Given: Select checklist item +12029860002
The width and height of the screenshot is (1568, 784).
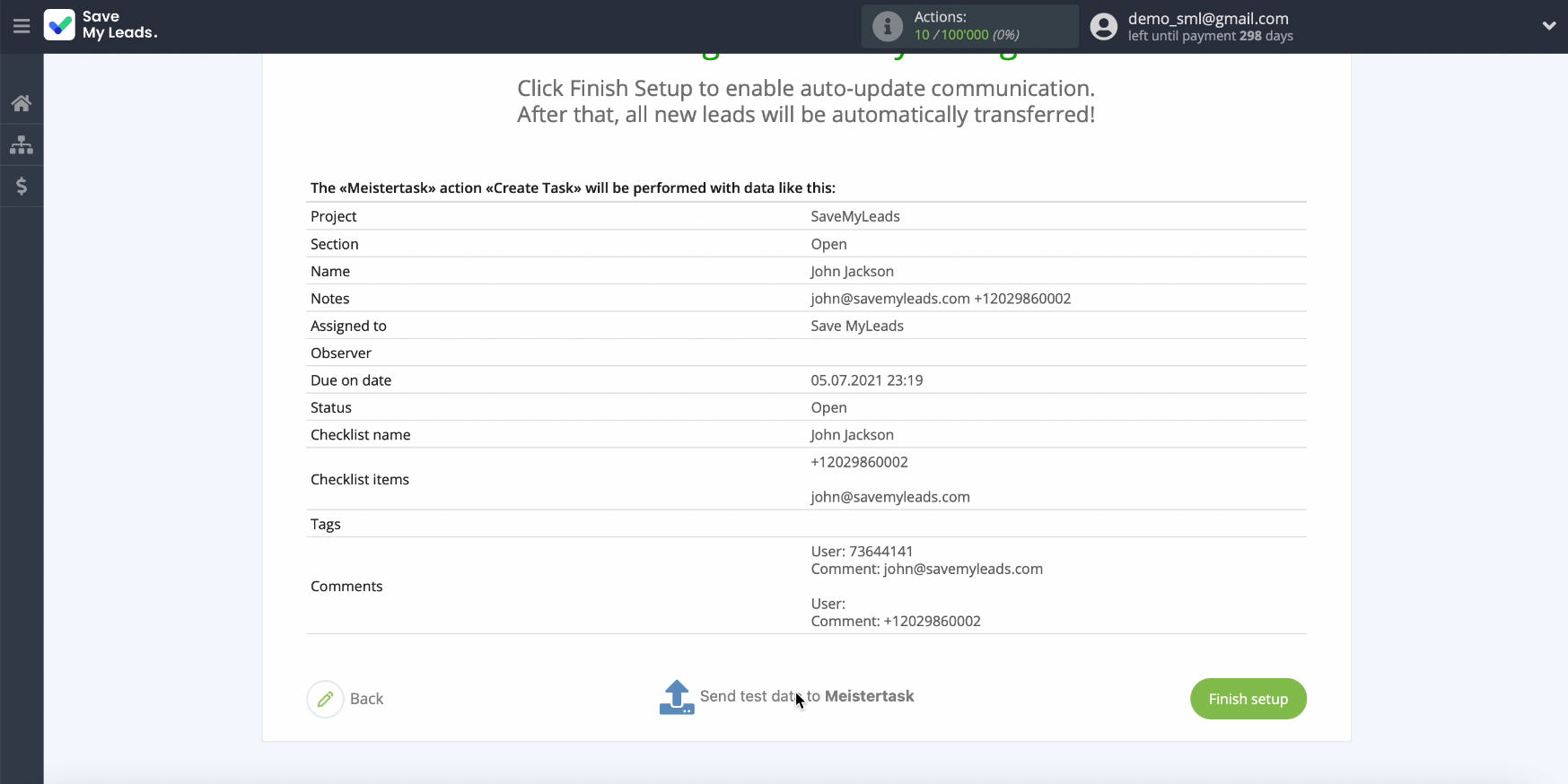Looking at the screenshot, I should (859, 462).
